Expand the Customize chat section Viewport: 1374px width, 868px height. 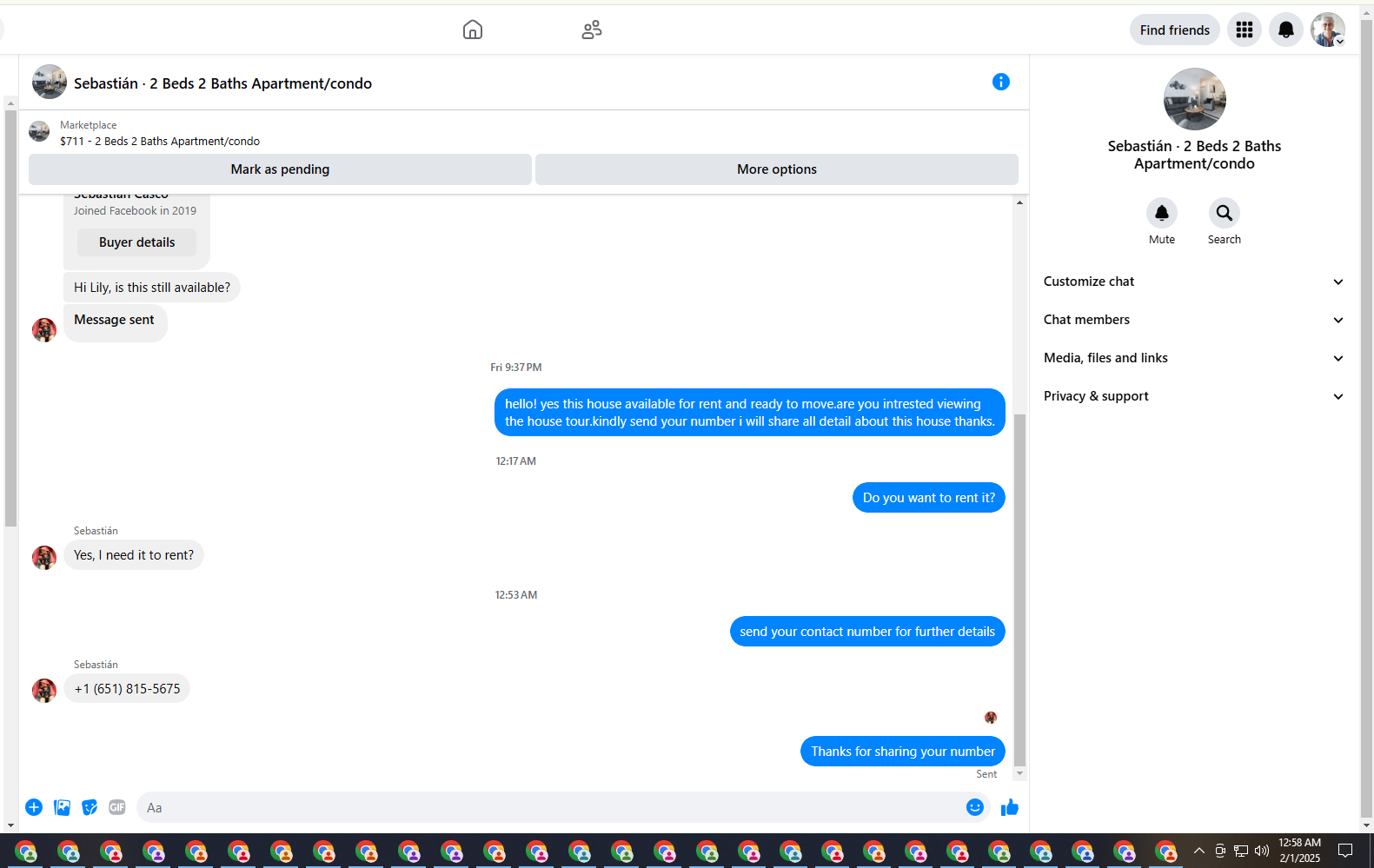click(x=1194, y=282)
